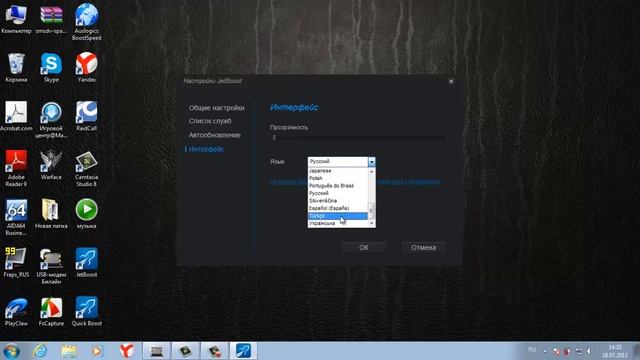This screenshot has height=360, width=640.
Task: Open 'Общие настройки' settings section
Action: [216, 108]
